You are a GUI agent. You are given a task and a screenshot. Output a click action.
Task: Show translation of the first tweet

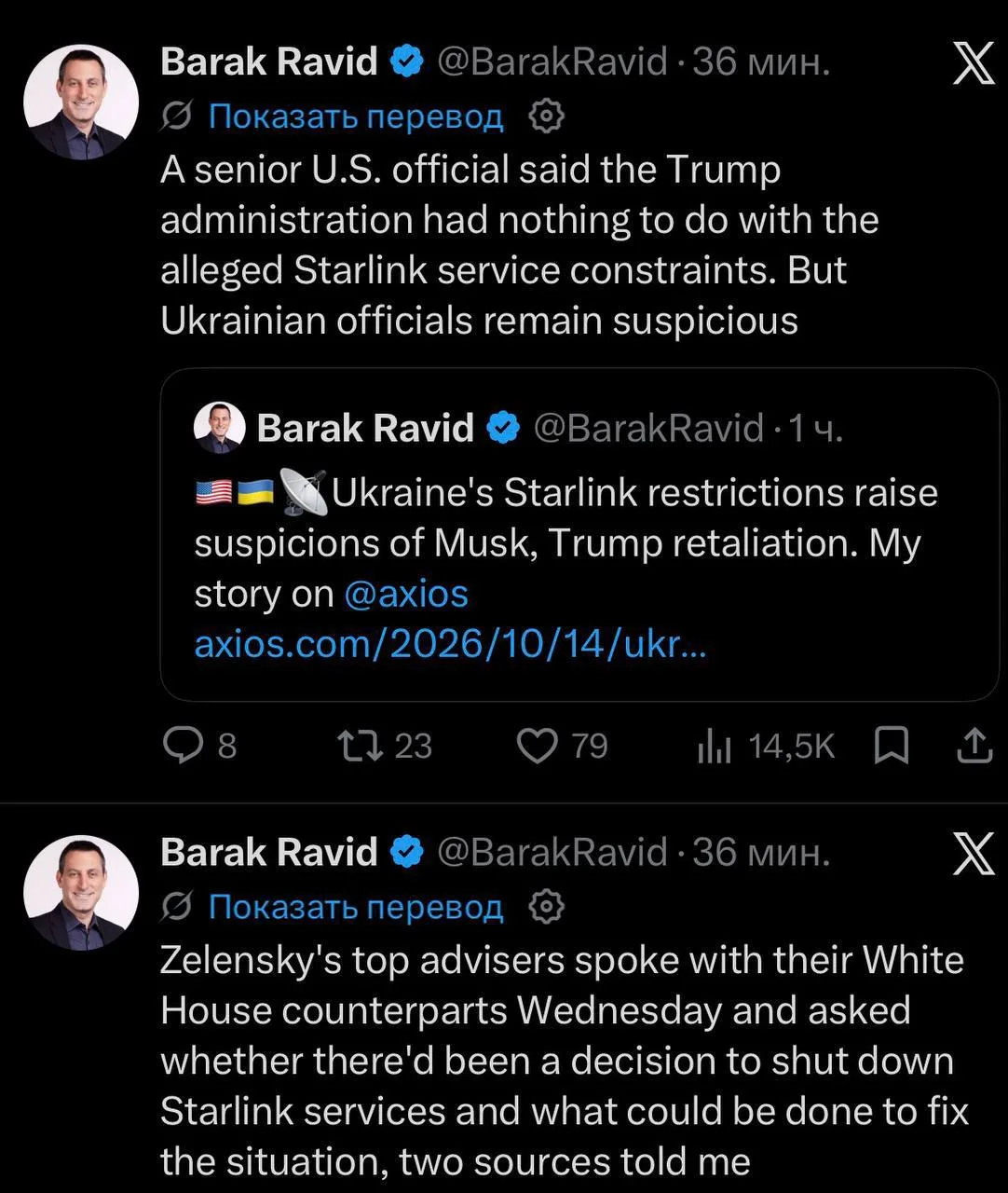(x=356, y=117)
